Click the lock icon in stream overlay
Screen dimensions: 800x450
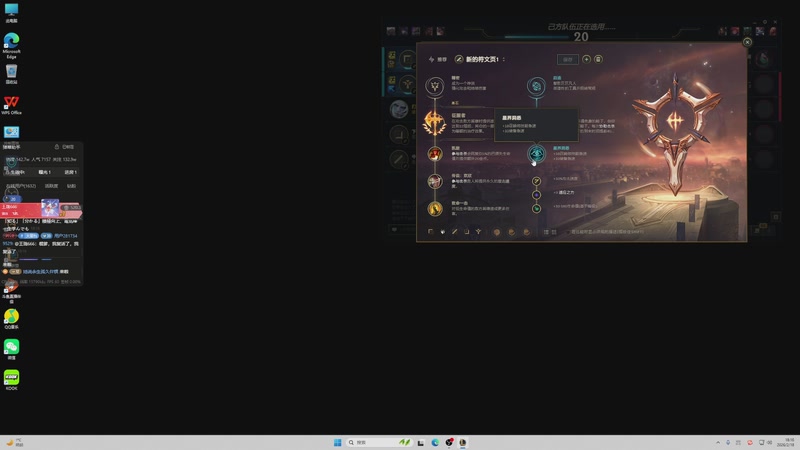coord(57,146)
